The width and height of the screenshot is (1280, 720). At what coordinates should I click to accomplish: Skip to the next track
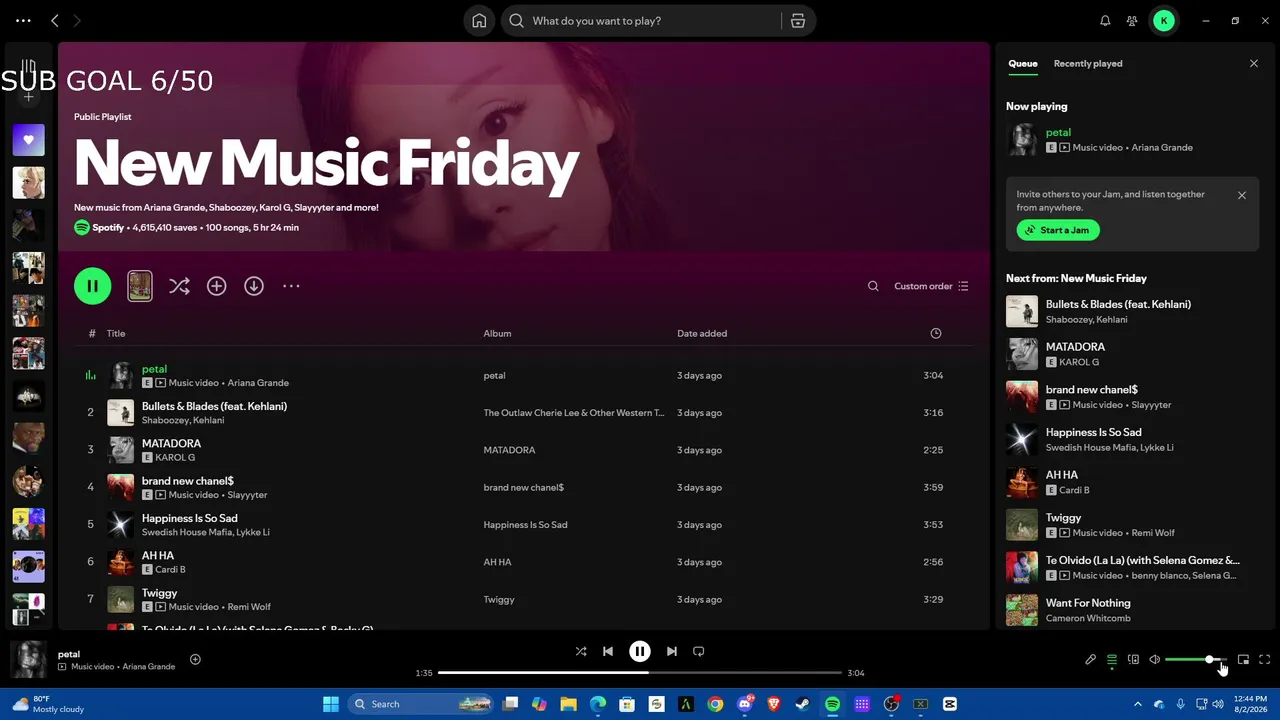[x=672, y=651]
